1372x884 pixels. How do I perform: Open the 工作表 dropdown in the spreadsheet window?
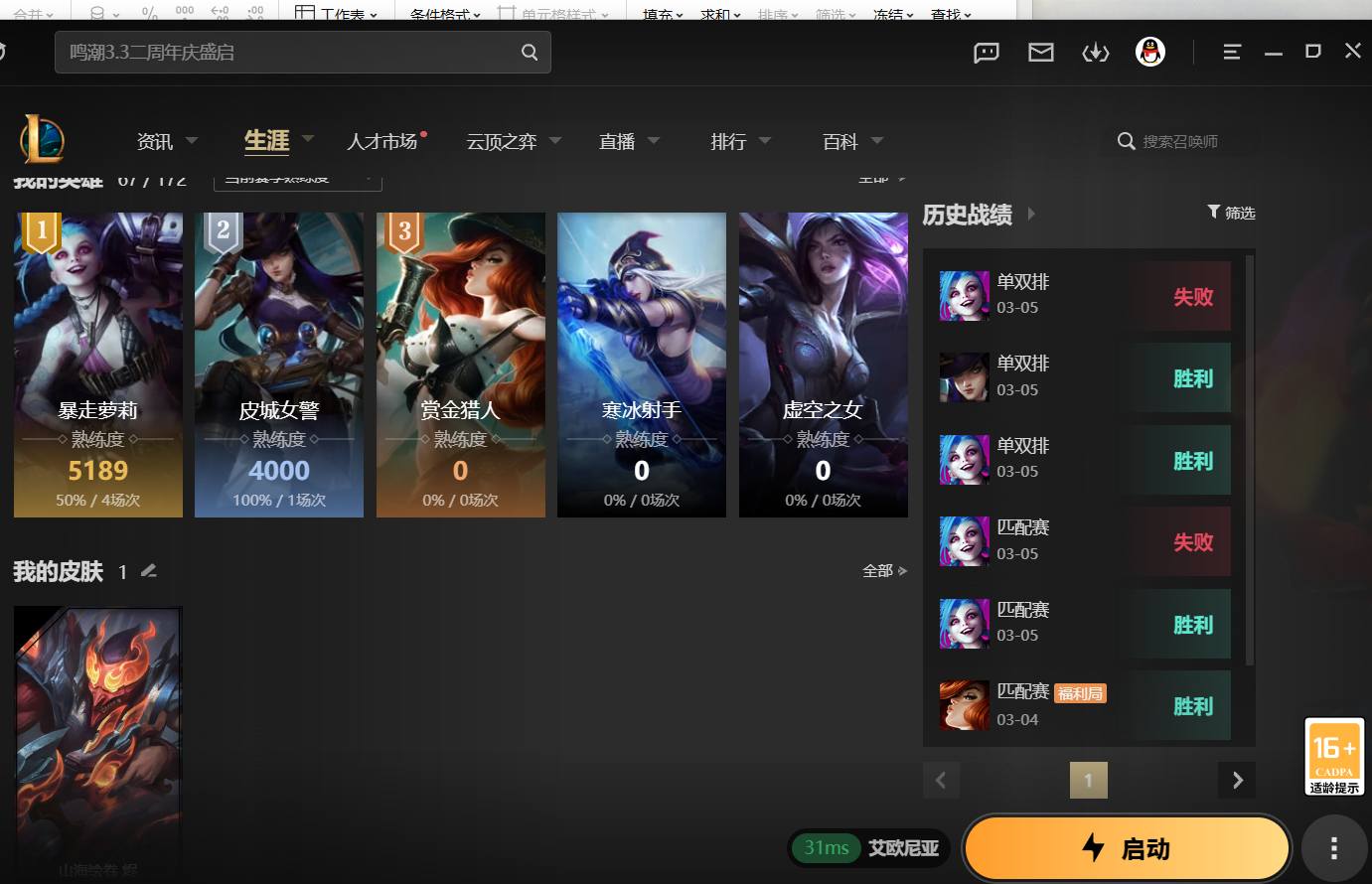click(337, 13)
